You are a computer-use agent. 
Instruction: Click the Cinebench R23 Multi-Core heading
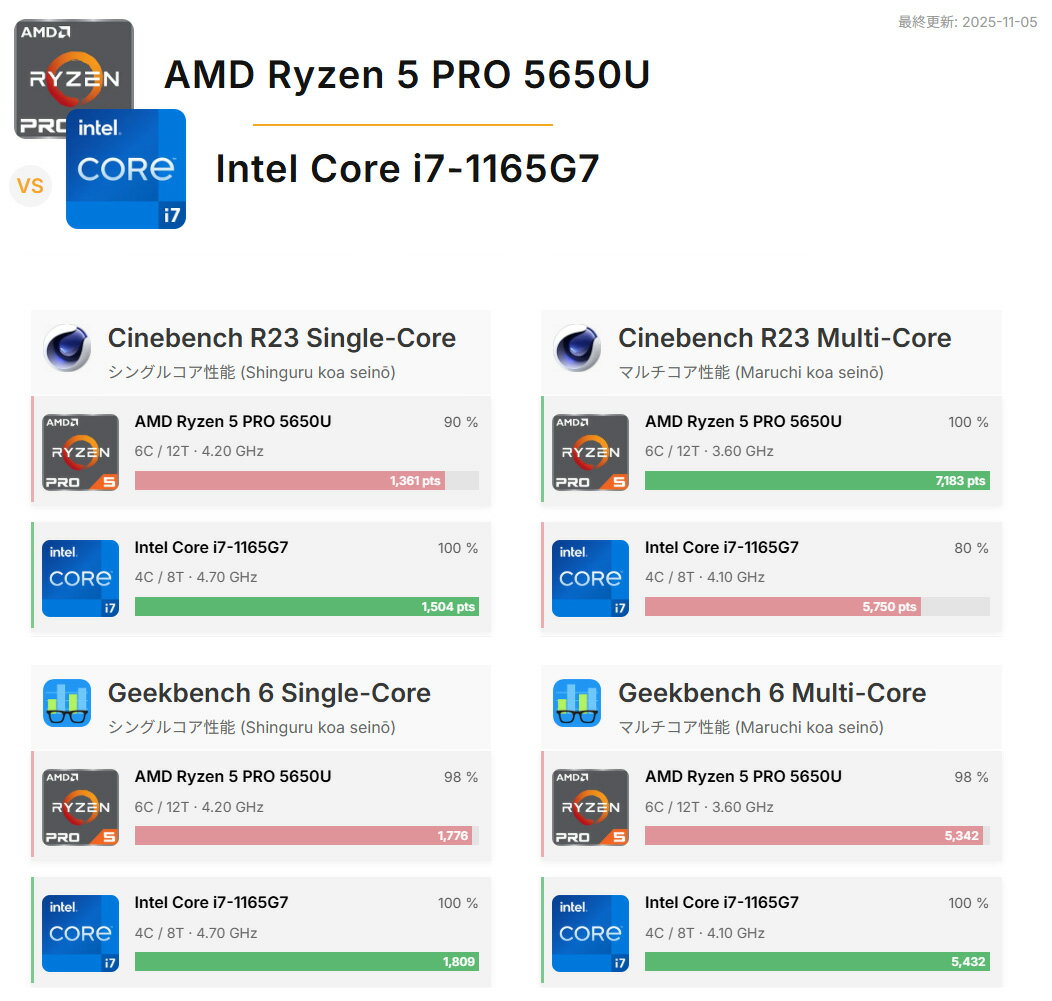(x=784, y=338)
